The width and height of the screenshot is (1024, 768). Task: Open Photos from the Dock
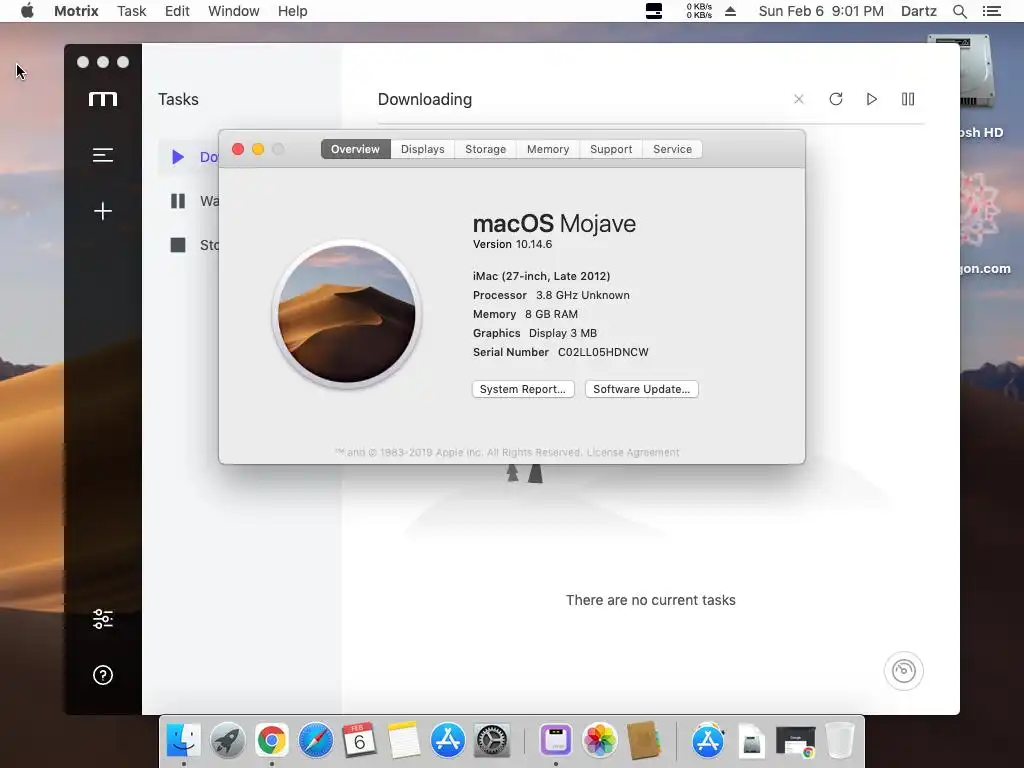click(x=600, y=740)
